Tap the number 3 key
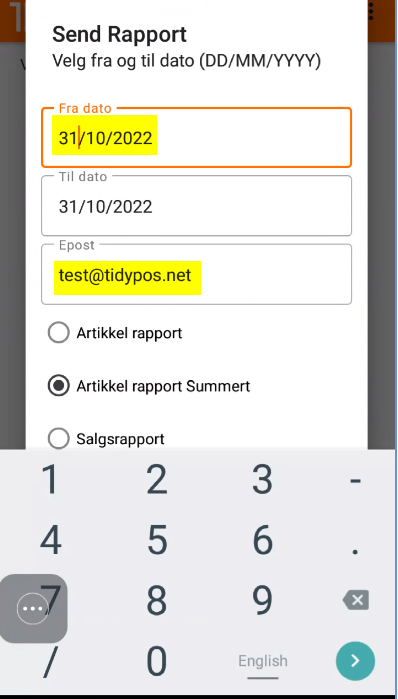This screenshot has height=699, width=398. [263, 480]
